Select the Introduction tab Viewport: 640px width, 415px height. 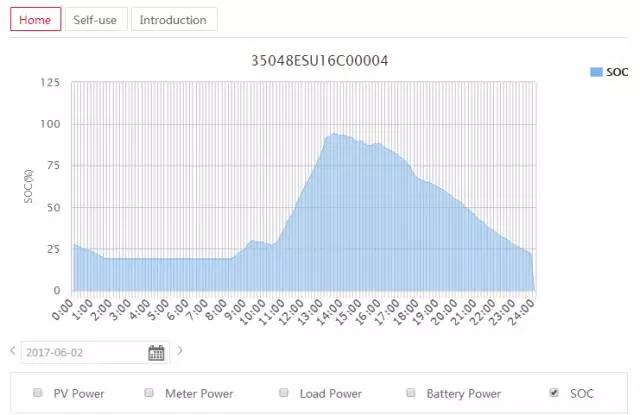[173, 20]
